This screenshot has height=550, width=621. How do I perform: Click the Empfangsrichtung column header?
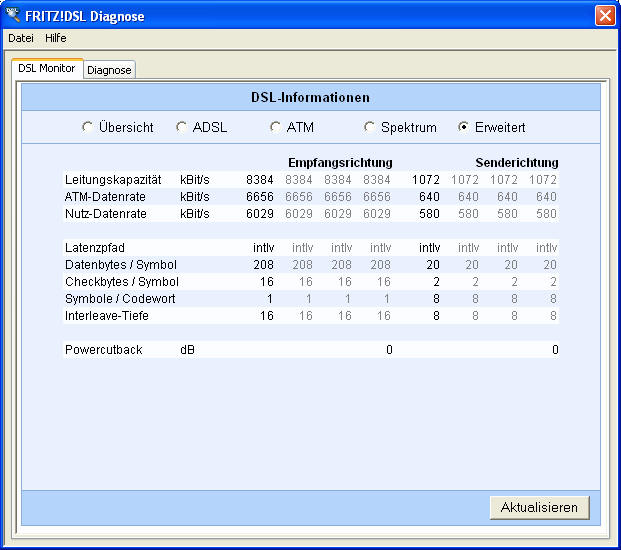tap(340, 163)
